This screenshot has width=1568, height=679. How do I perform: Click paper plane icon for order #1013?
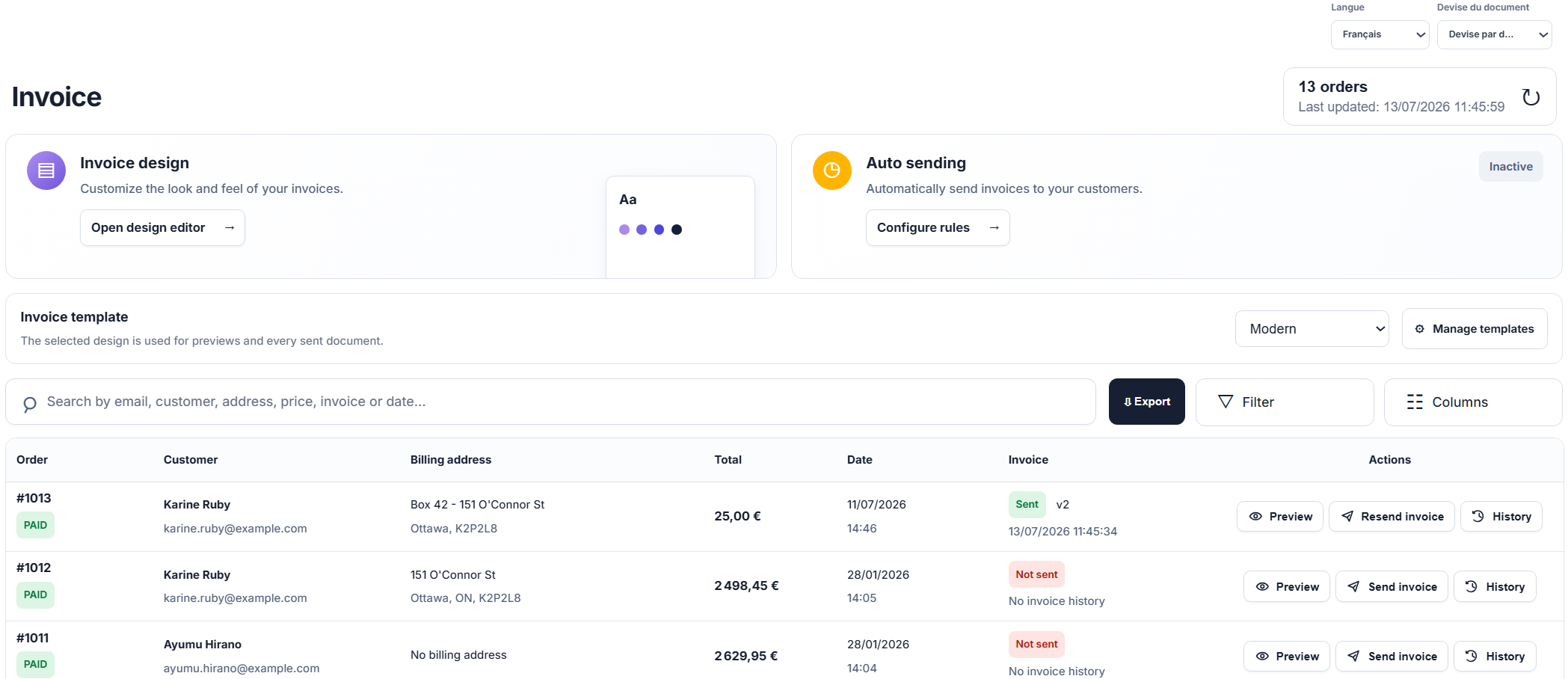(1347, 517)
